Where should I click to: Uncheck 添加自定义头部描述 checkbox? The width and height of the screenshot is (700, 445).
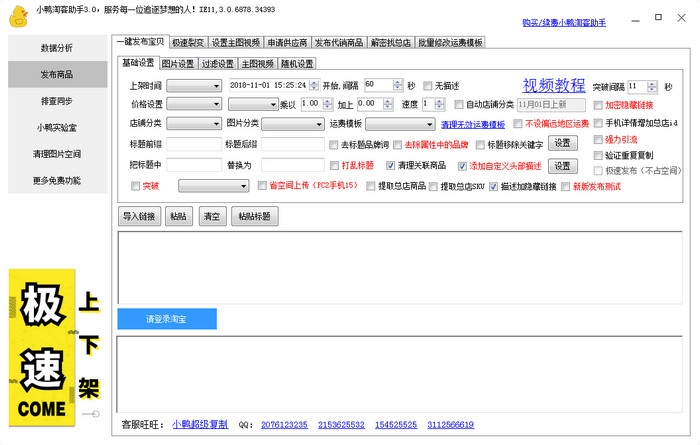(462, 166)
